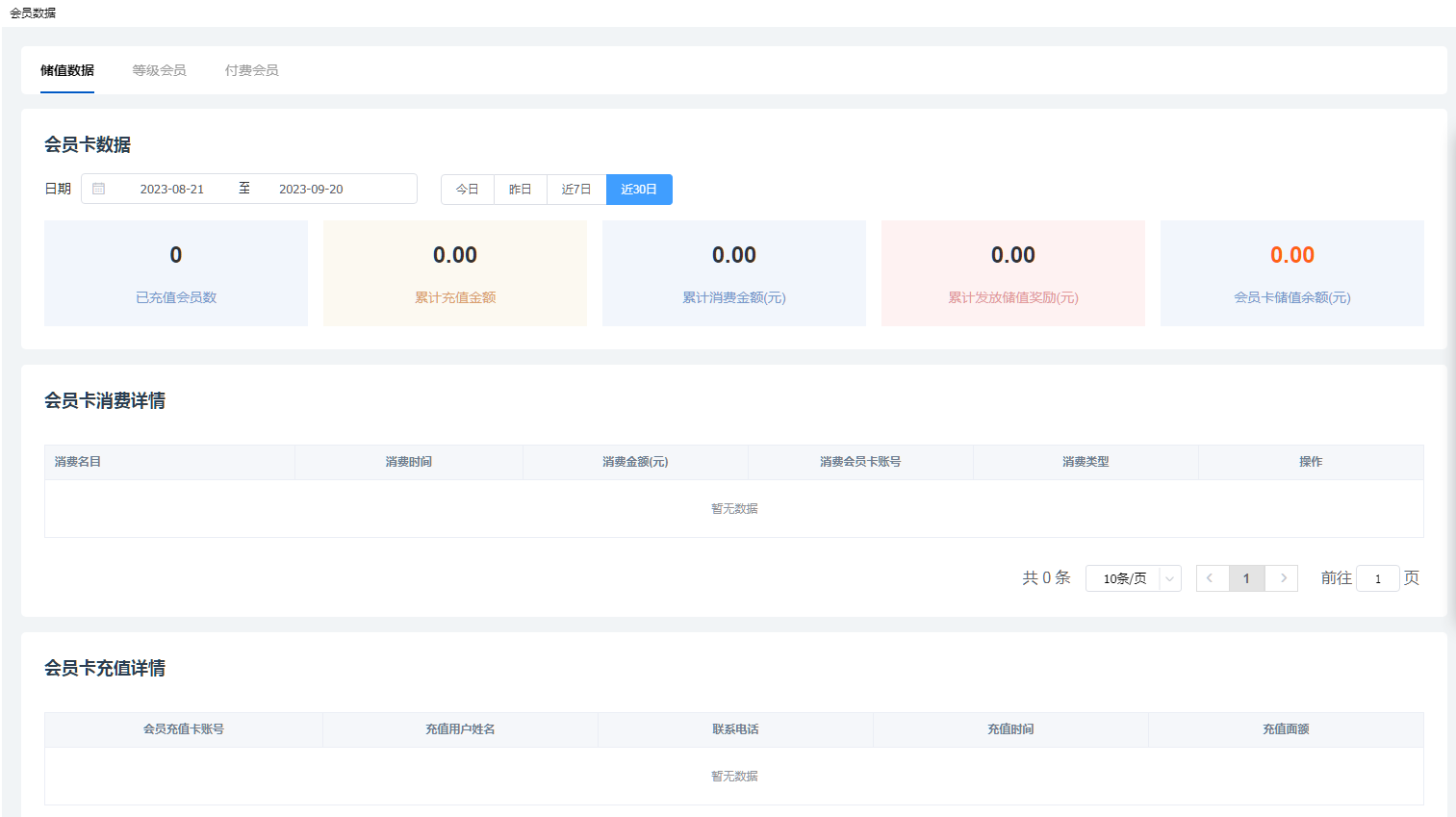Click the 累计充值金额 stat card
Viewport: 1456px width, 817px height.
point(455,273)
